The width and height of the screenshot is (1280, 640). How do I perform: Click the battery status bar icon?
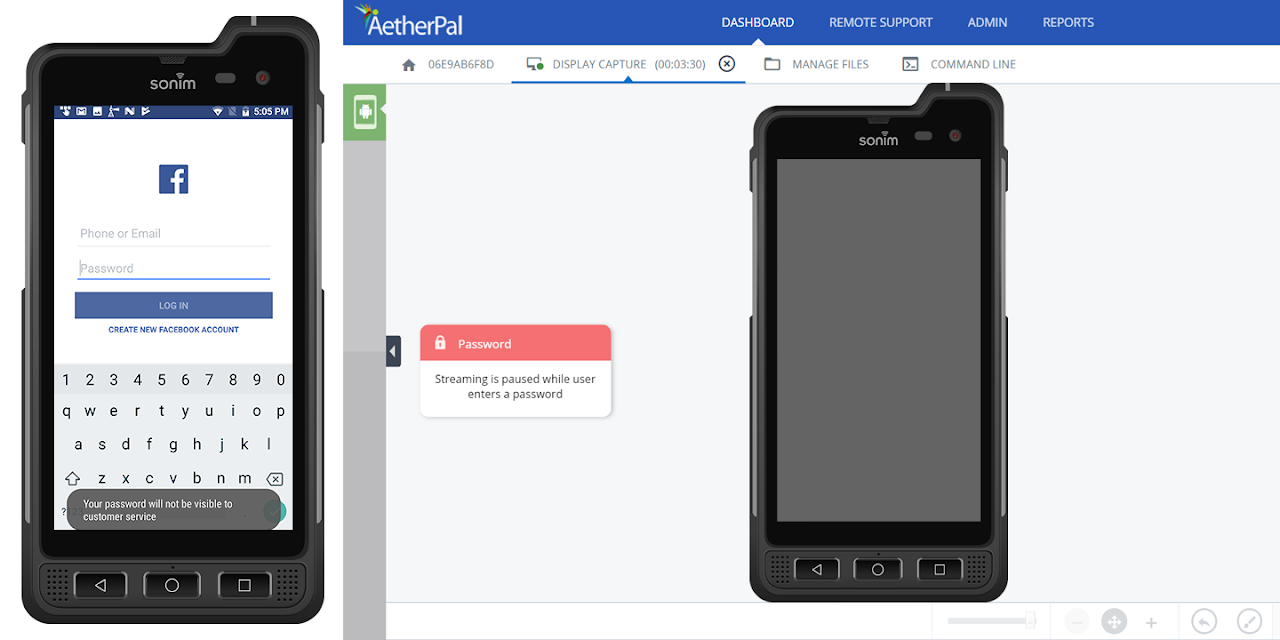click(246, 111)
